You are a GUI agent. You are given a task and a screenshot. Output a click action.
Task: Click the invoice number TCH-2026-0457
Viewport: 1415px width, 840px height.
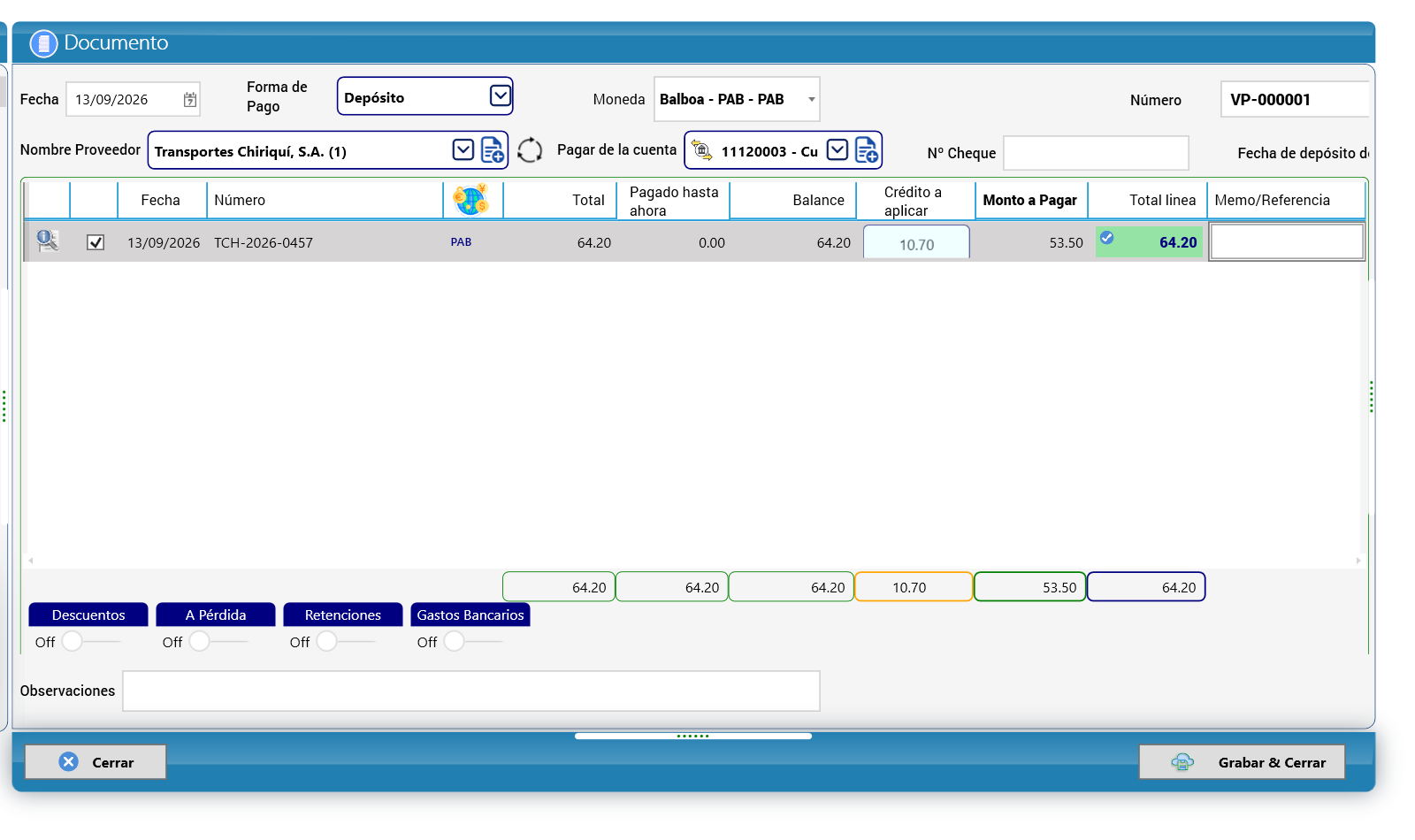pyautogui.click(x=264, y=242)
